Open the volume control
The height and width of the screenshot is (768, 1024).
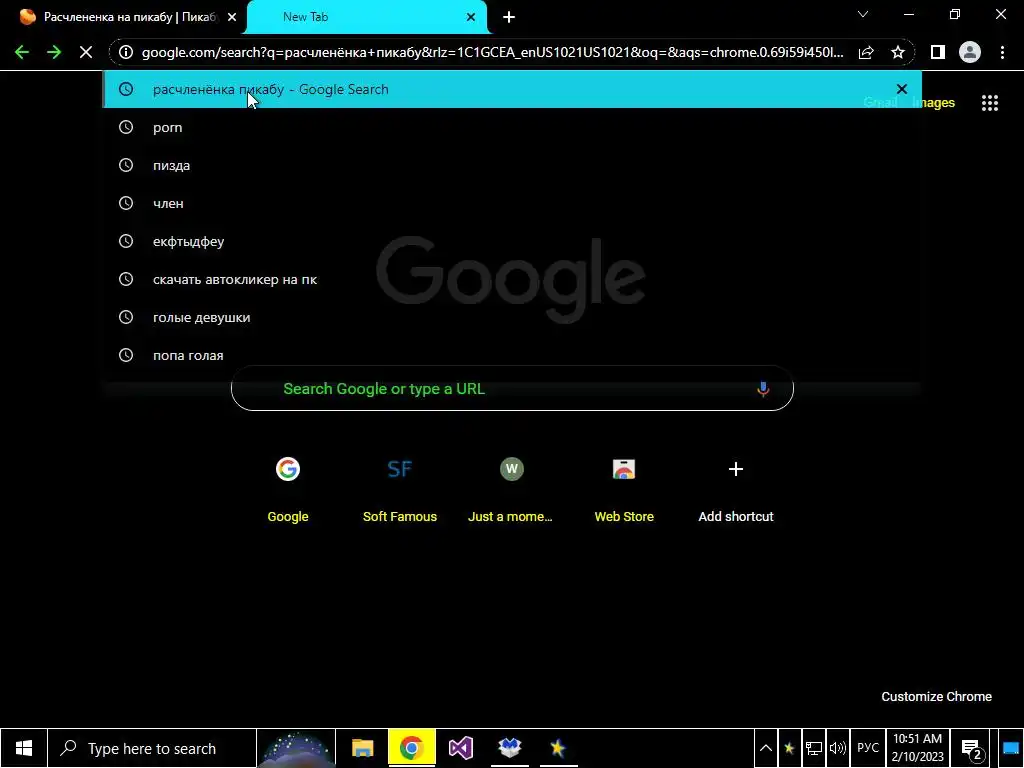(x=837, y=748)
